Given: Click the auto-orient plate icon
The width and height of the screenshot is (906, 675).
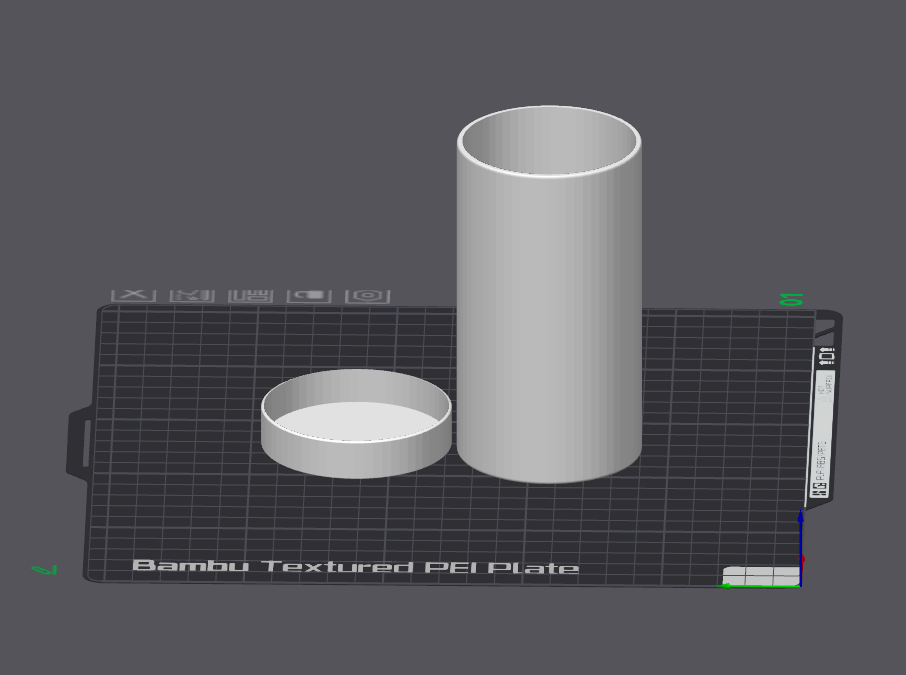Looking at the screenshot, I should pos(192,296).
